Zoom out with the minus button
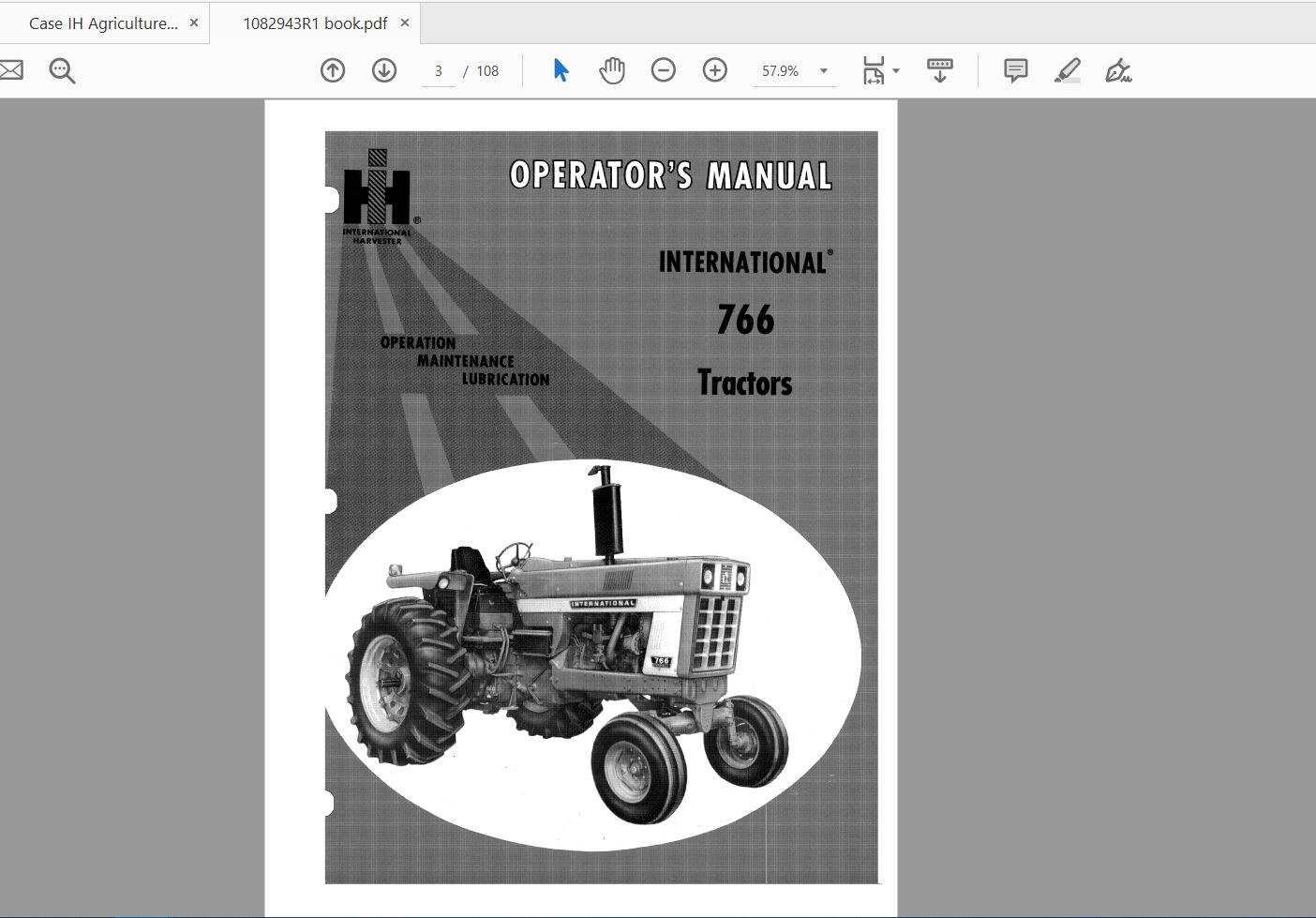This screenshot has width=1316, height=918. [x=664, y=70]
